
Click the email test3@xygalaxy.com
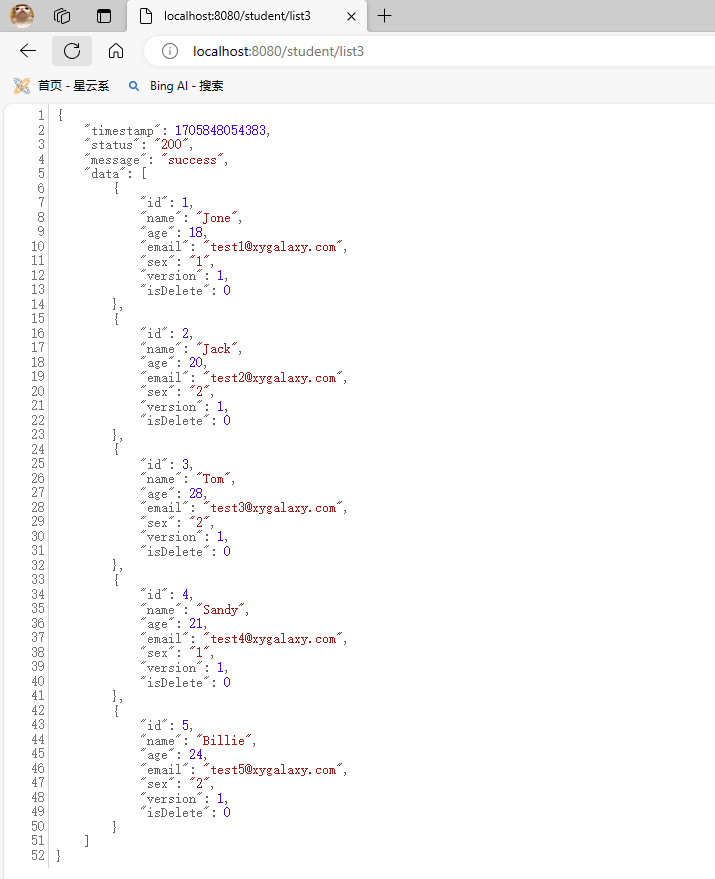pos(275,508)
